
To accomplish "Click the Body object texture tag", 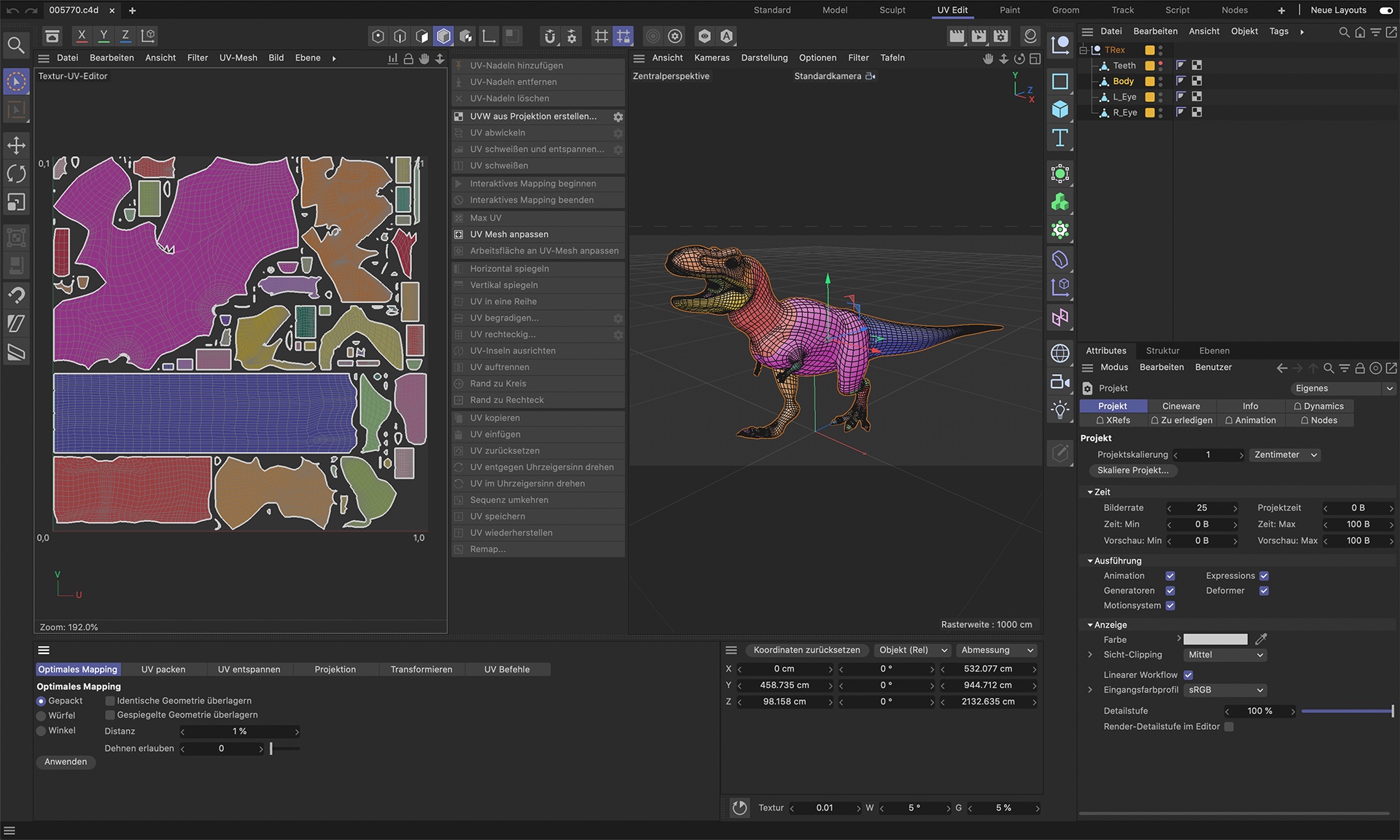I will tap(1197, 81).
